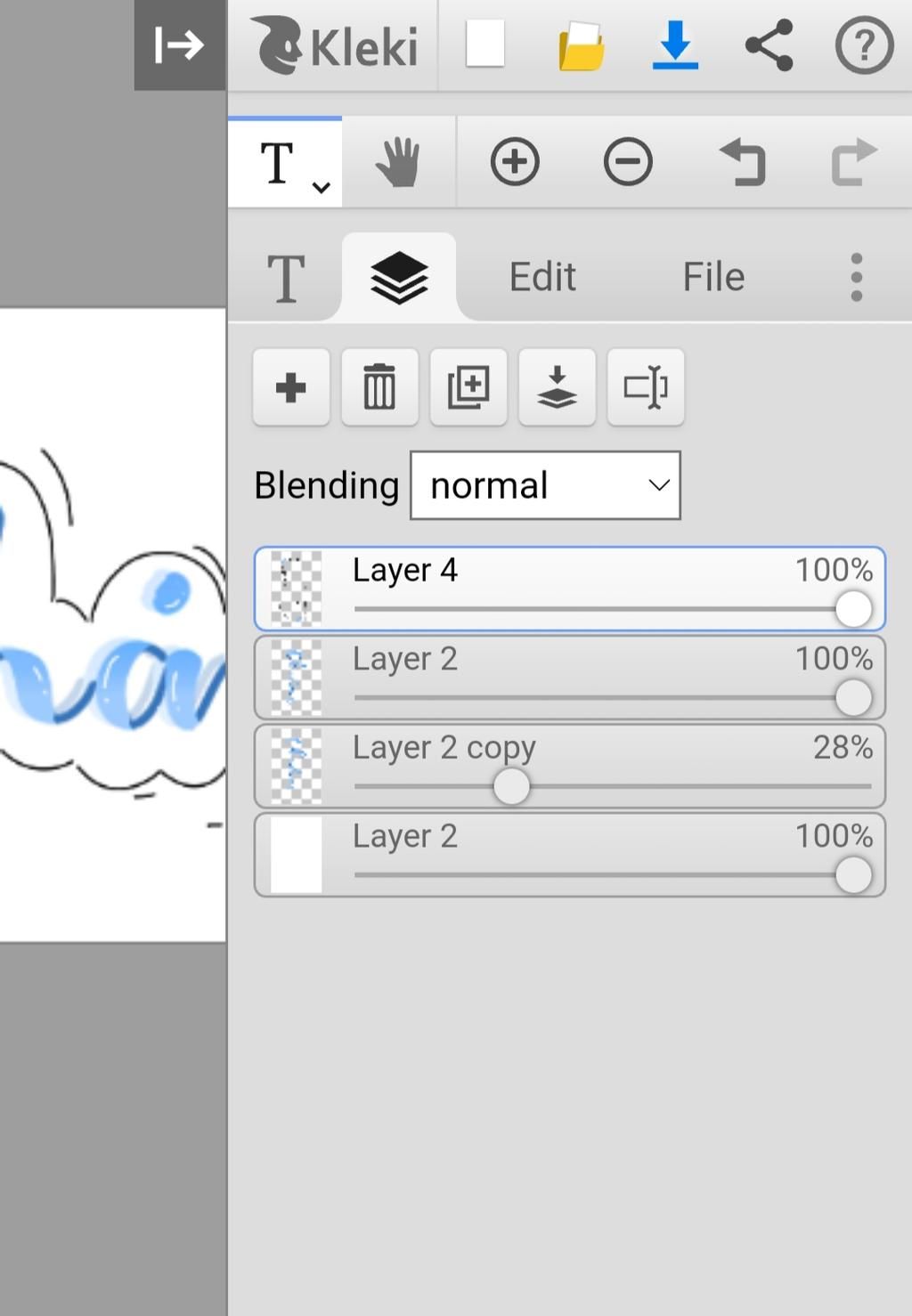Switch to the File tab
912x1316 pixels.
click(x=713, y=277)
